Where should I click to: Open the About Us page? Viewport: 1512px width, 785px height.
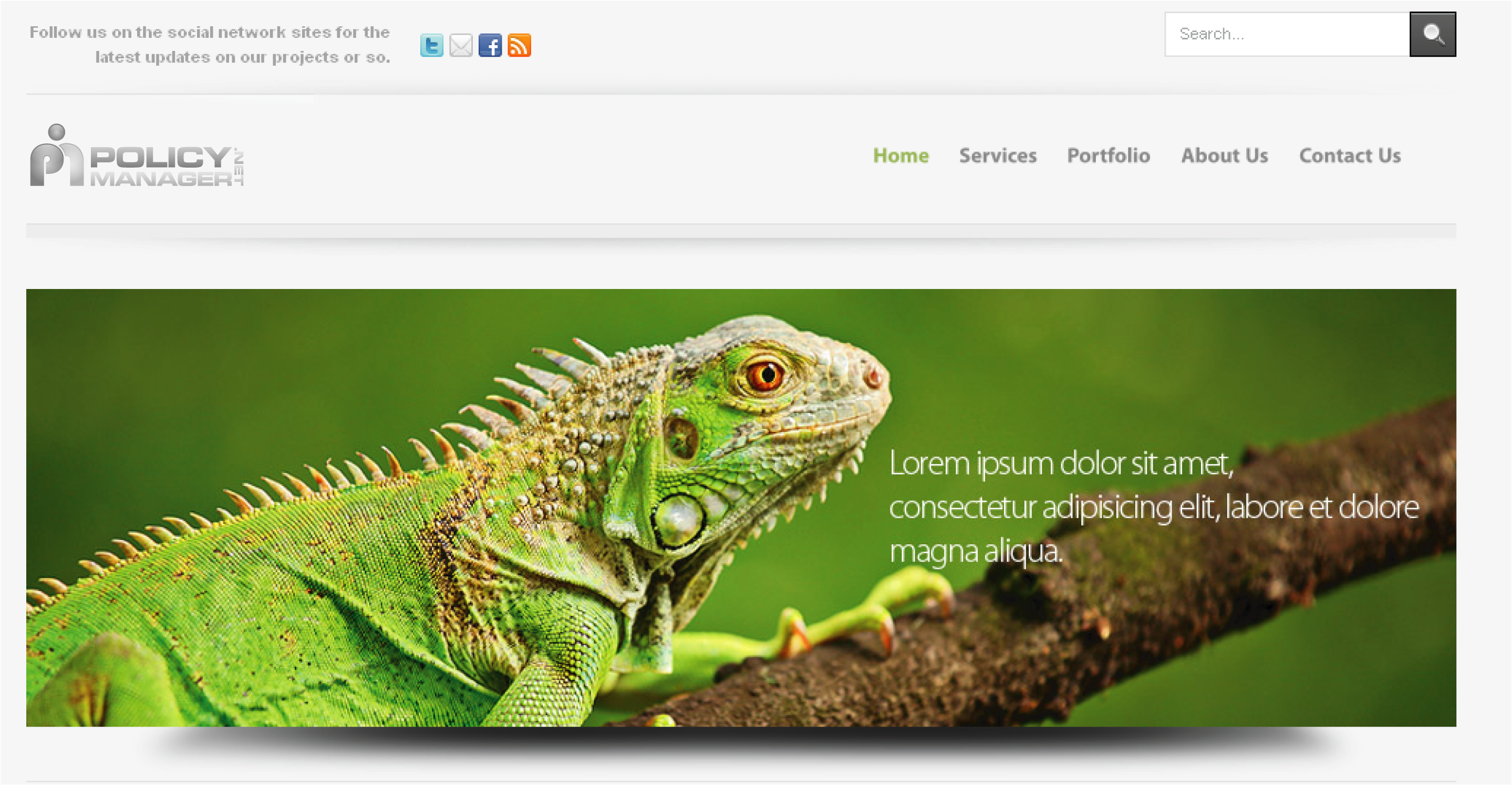(x=1225, y=156)
